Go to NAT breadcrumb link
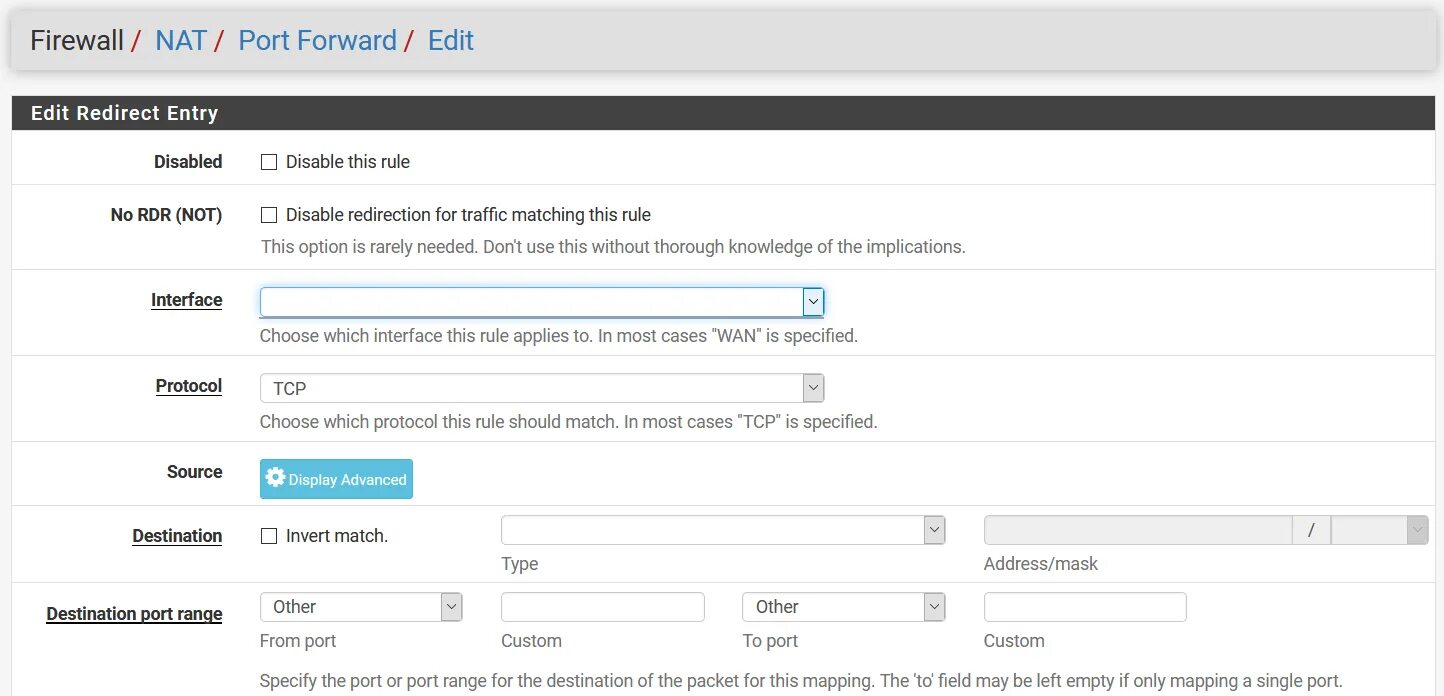This screenshot has height=696, width=1444. point(181,41)
